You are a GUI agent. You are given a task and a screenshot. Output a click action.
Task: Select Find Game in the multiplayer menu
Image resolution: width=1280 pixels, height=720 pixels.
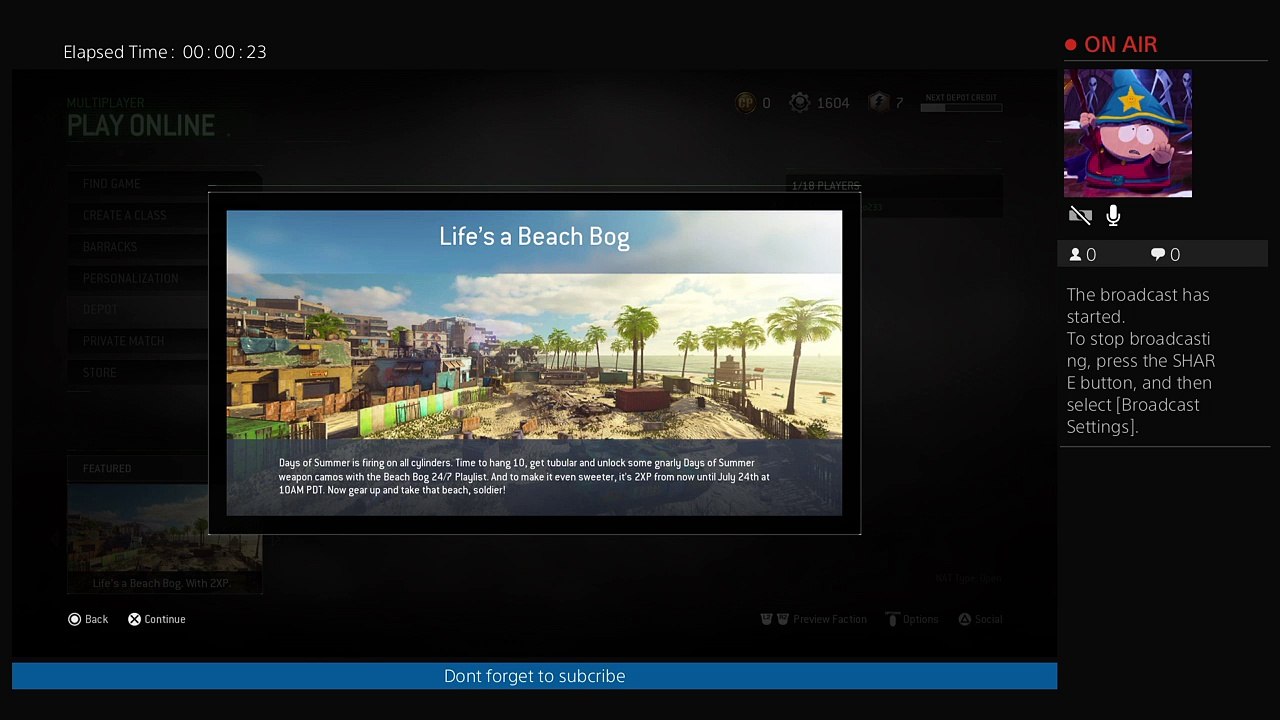[x=111, y=184]
